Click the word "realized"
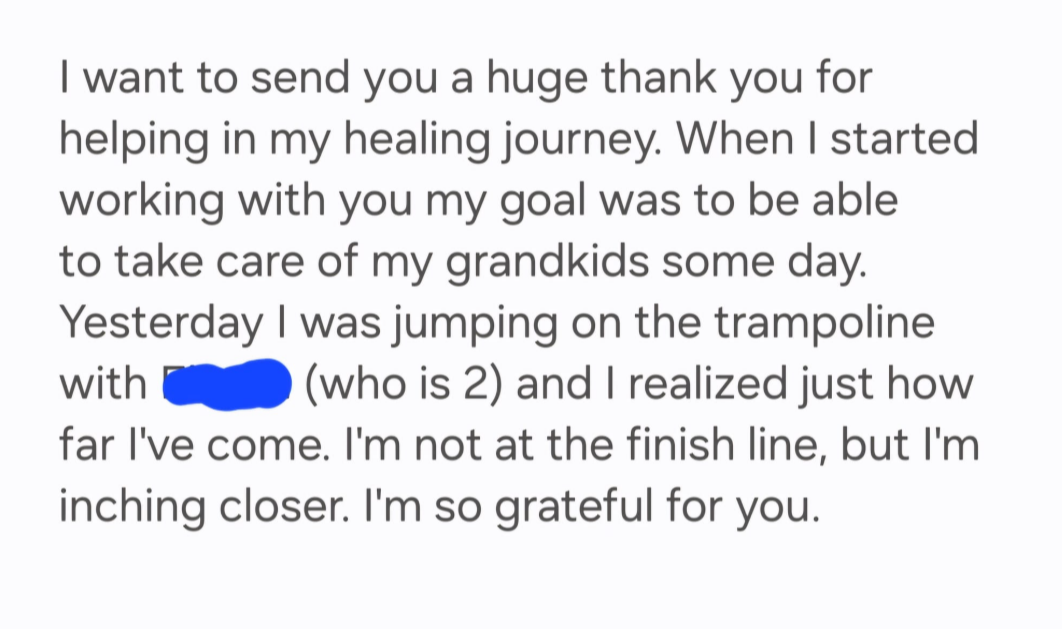The height and width of the screenshot is (629, 1062). coord(708,384)
